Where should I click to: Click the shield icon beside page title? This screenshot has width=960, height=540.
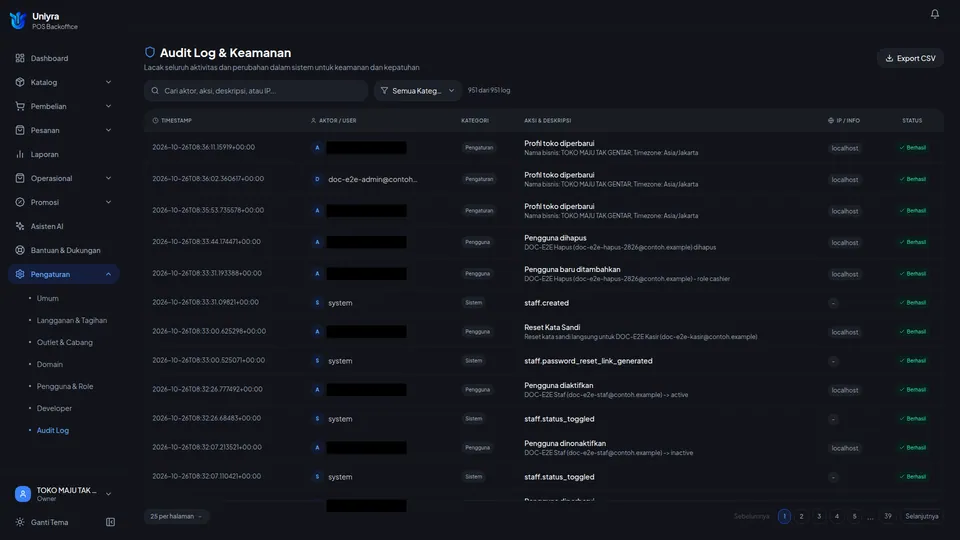tap(149, 52)
